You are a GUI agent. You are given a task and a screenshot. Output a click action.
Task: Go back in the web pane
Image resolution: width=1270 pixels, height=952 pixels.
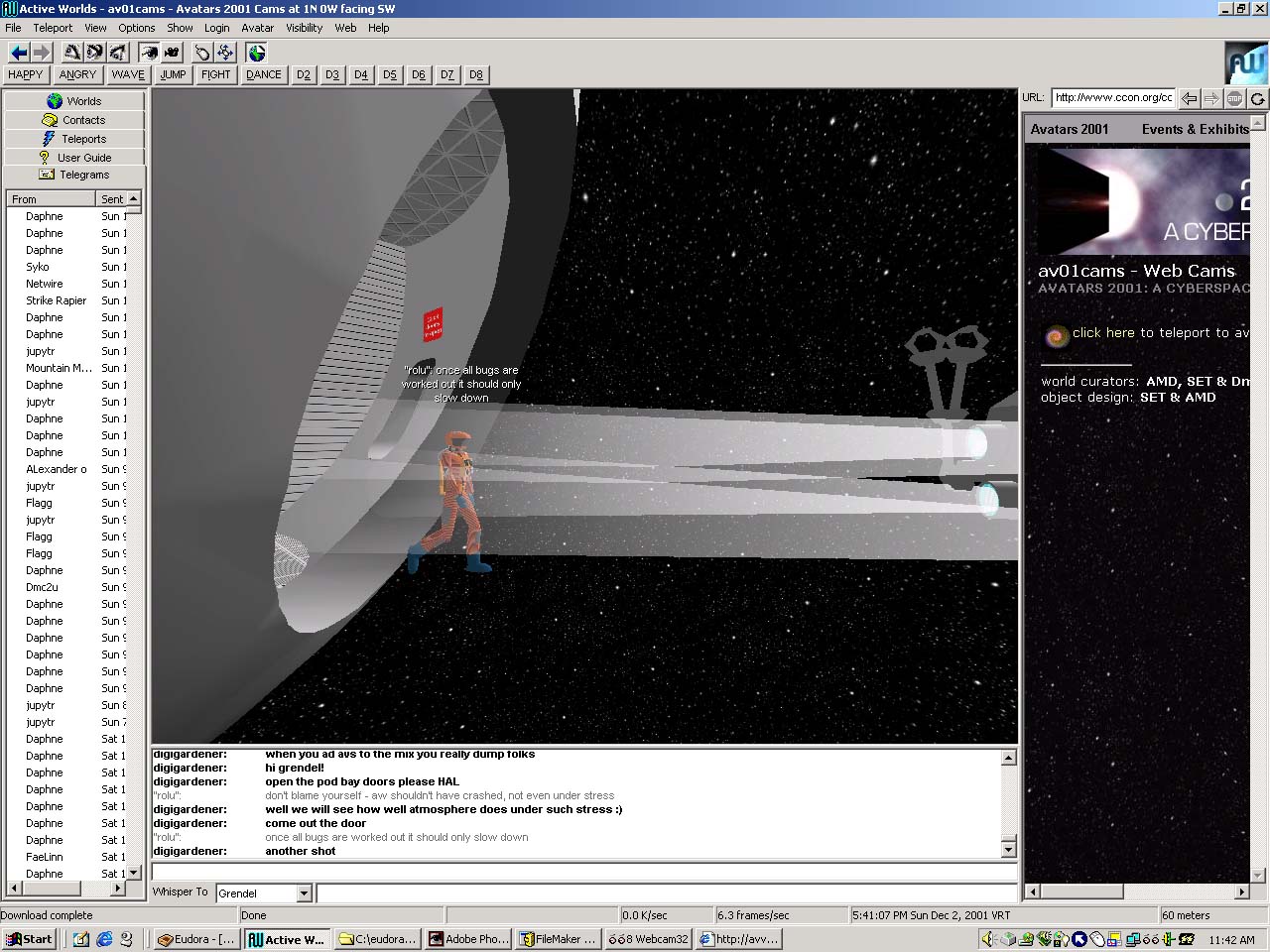click(x=1189, y=98)
